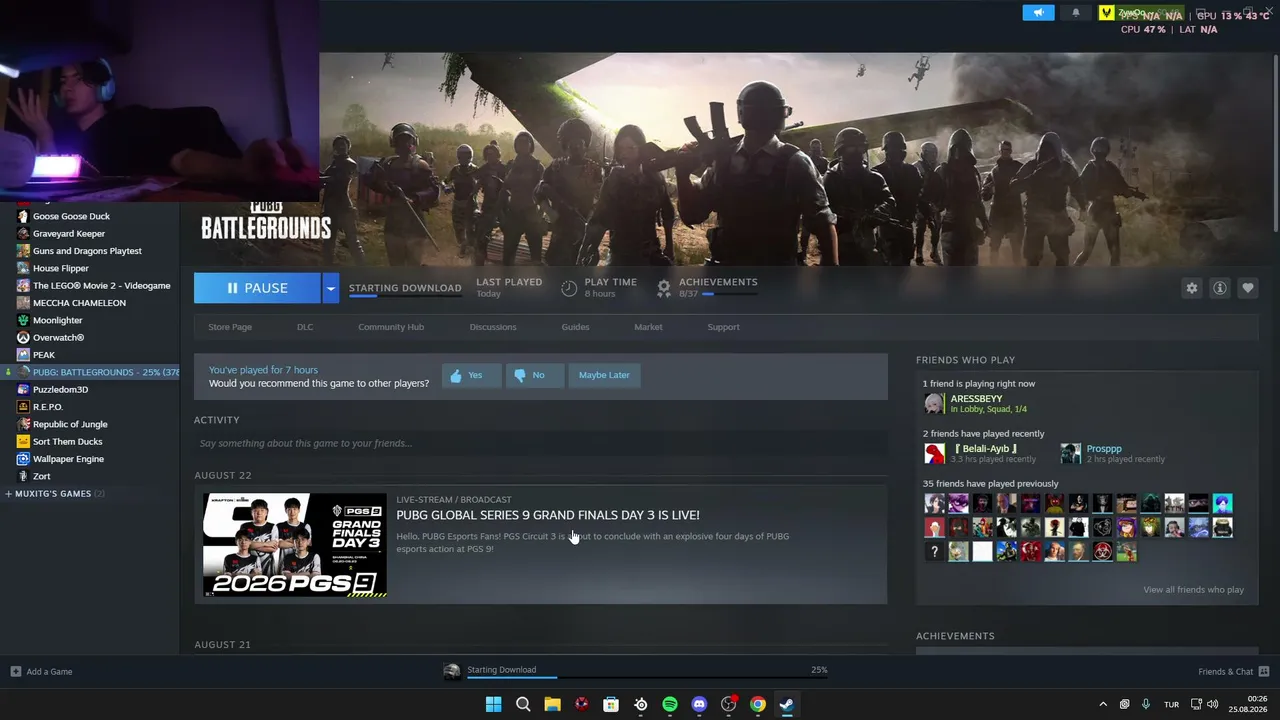1280x720 pixels.
Task: Select Sort Them Ducks in library
Action: (x=67, y=442)
